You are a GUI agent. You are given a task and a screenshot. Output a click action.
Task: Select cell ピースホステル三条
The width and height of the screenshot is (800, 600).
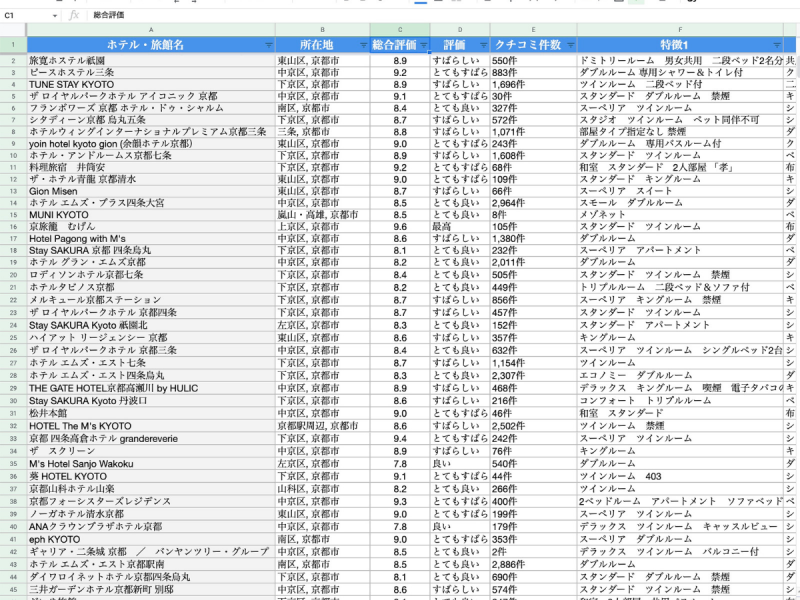151,72
